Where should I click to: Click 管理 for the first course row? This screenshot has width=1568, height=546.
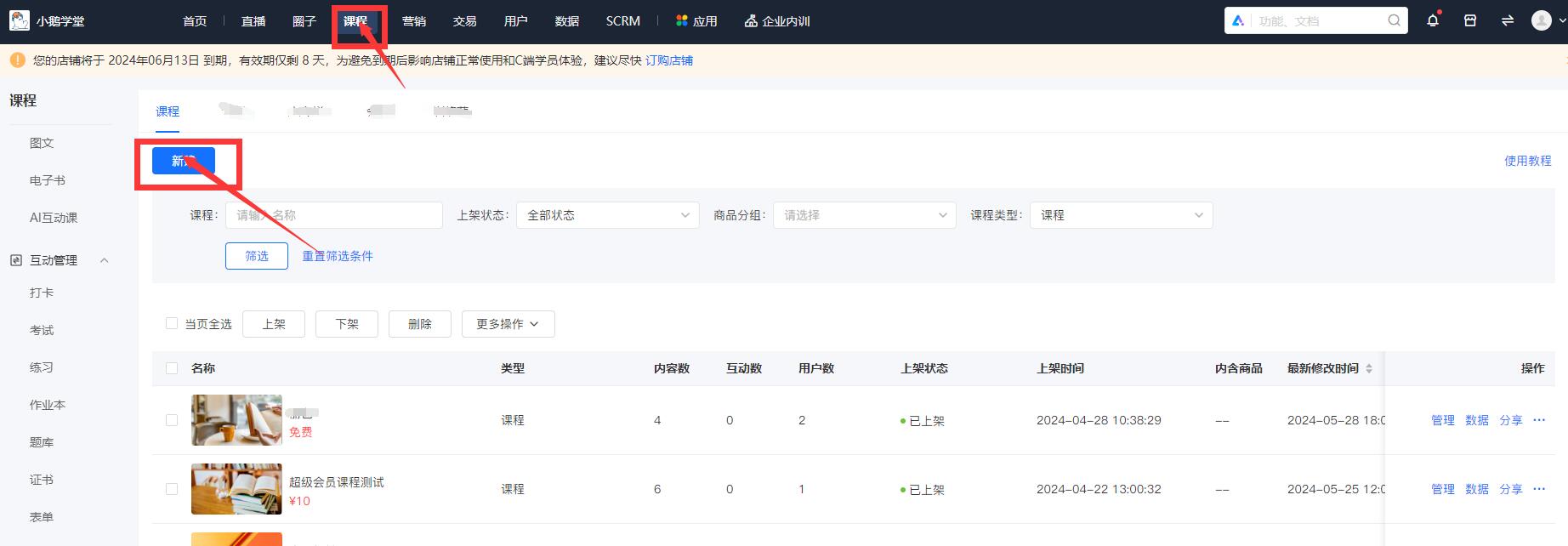pos(1443,420)
